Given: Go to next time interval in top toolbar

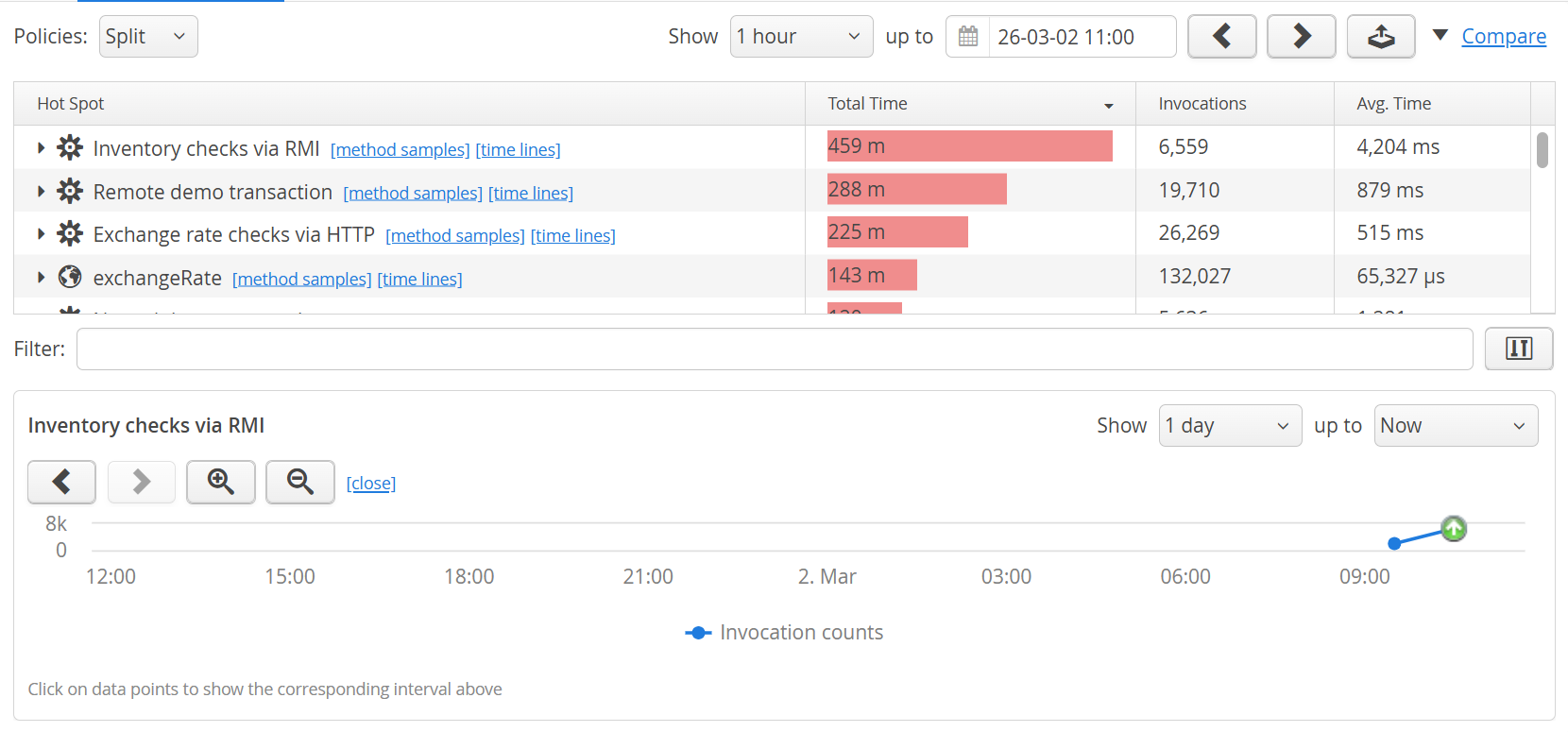Looking at the screenshot, I should (x=1301, y=37).
